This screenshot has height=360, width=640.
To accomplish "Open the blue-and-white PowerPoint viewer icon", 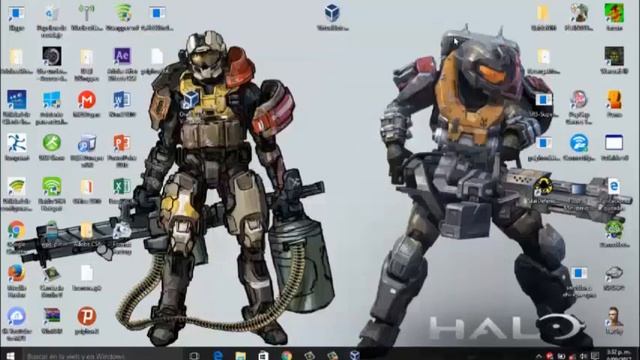I will click(x=87, y=143).
